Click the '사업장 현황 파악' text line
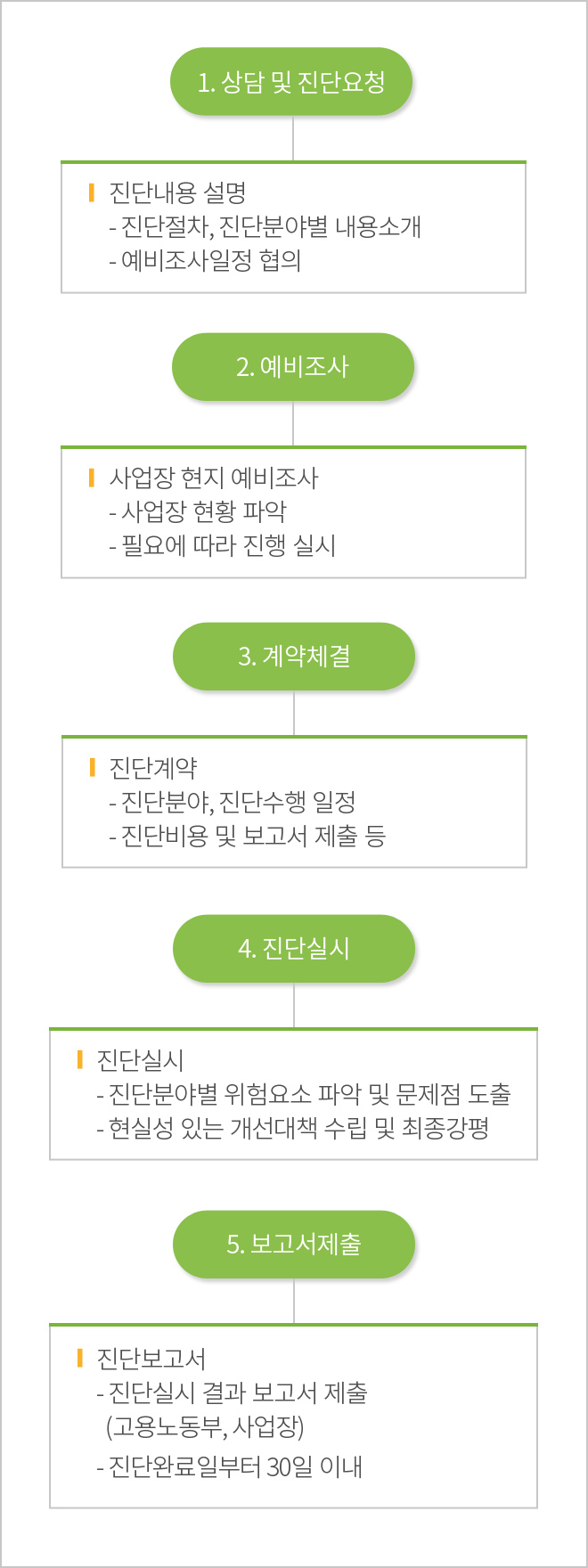 (x=198, y=511)
